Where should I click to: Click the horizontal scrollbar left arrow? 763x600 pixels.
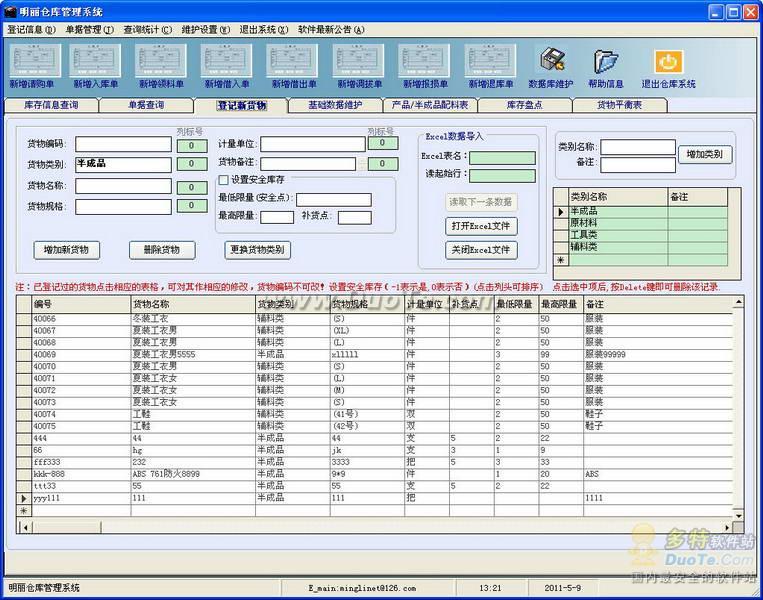(25, 527)
